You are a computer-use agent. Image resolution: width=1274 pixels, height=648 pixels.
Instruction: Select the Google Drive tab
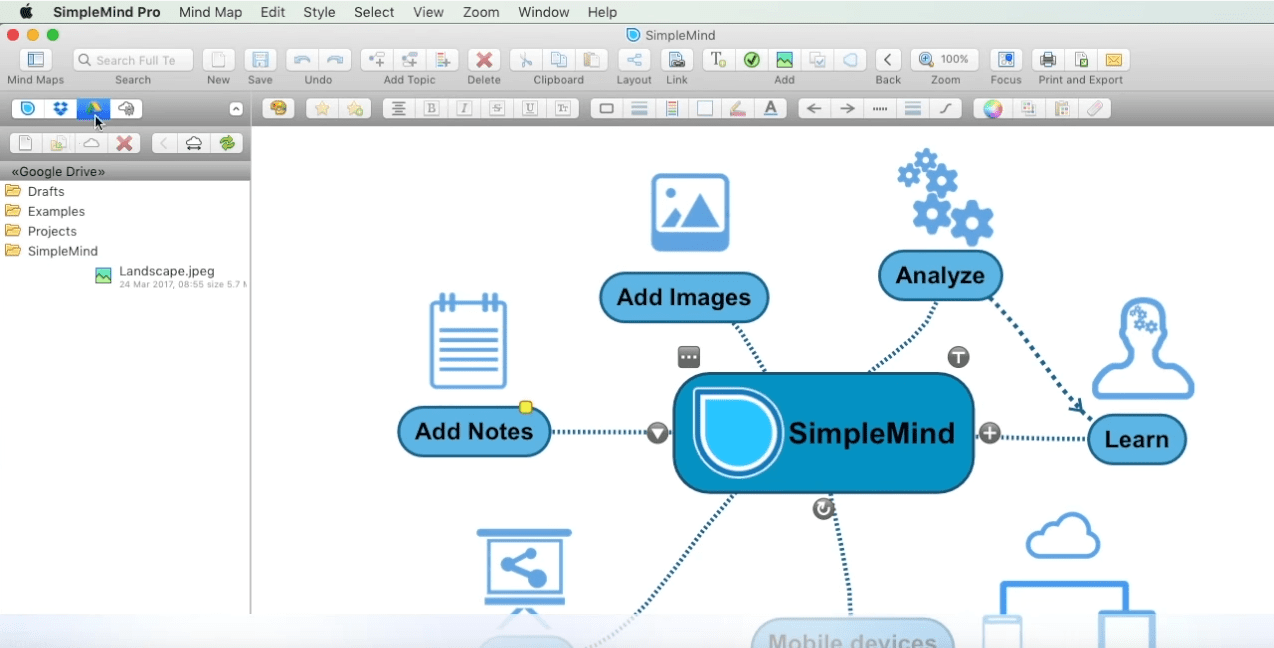pos(94,109)
